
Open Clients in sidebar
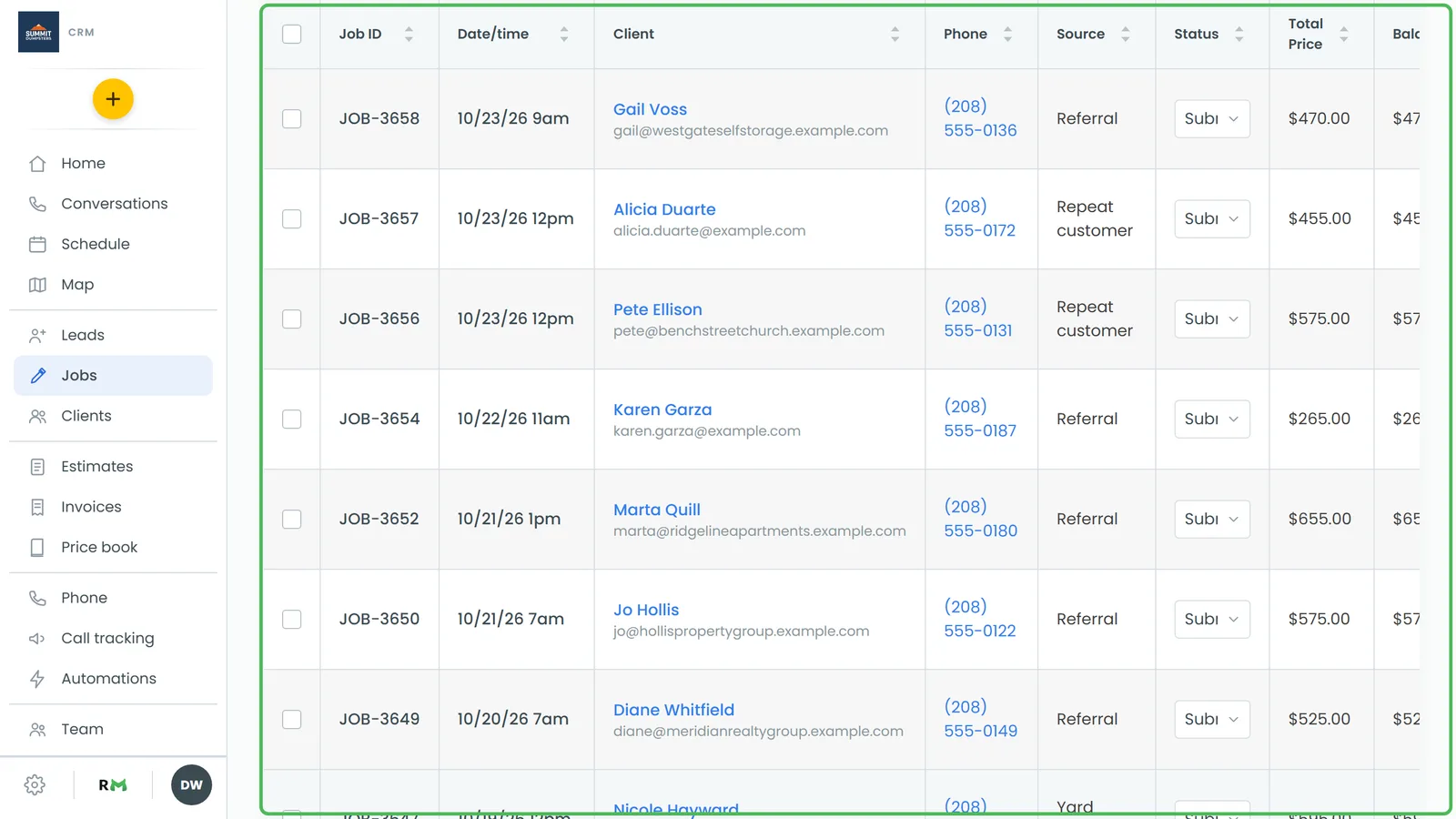tap(113, 416)
